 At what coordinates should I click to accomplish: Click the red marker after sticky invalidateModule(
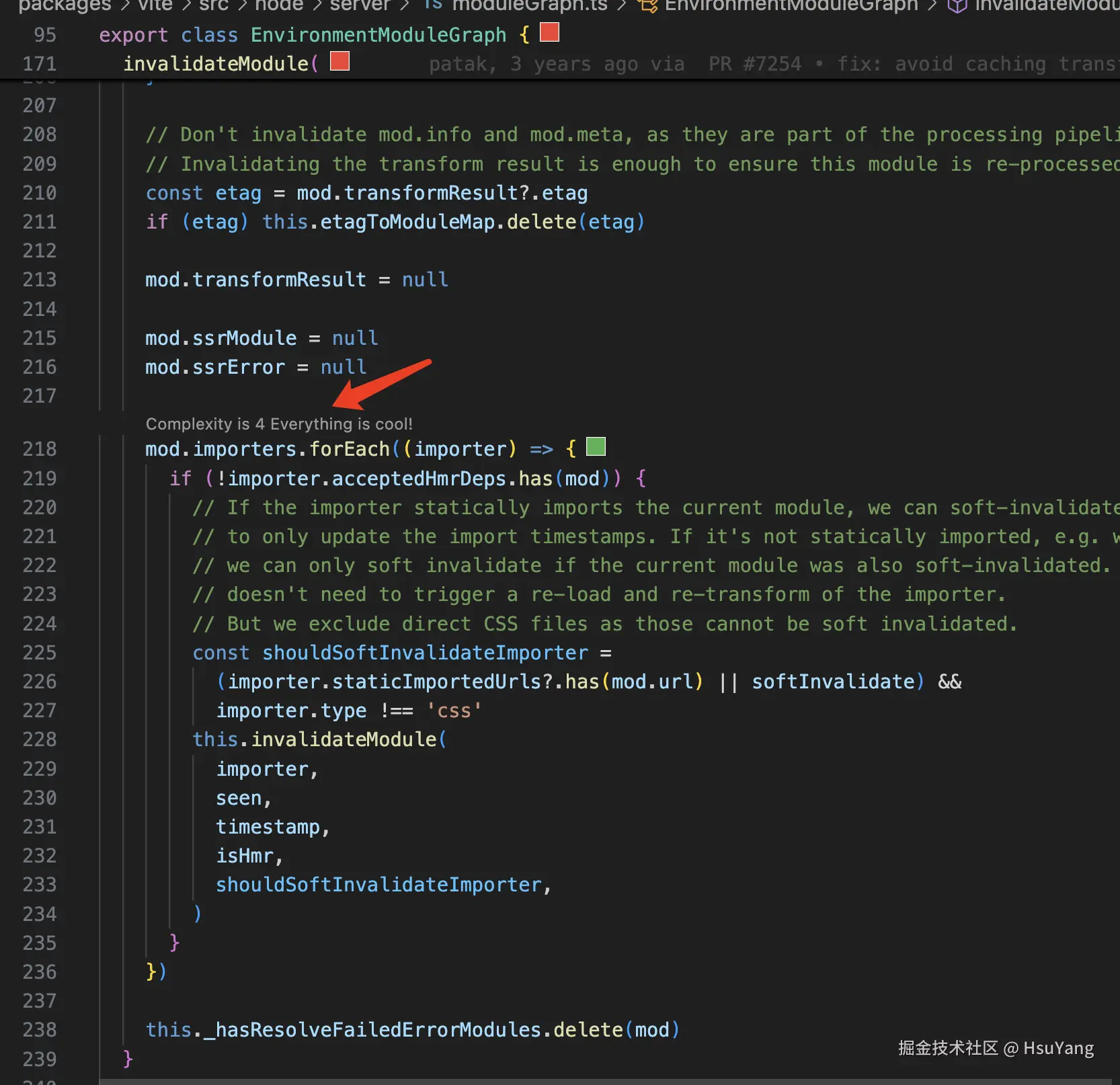click(x=339, y=61)
